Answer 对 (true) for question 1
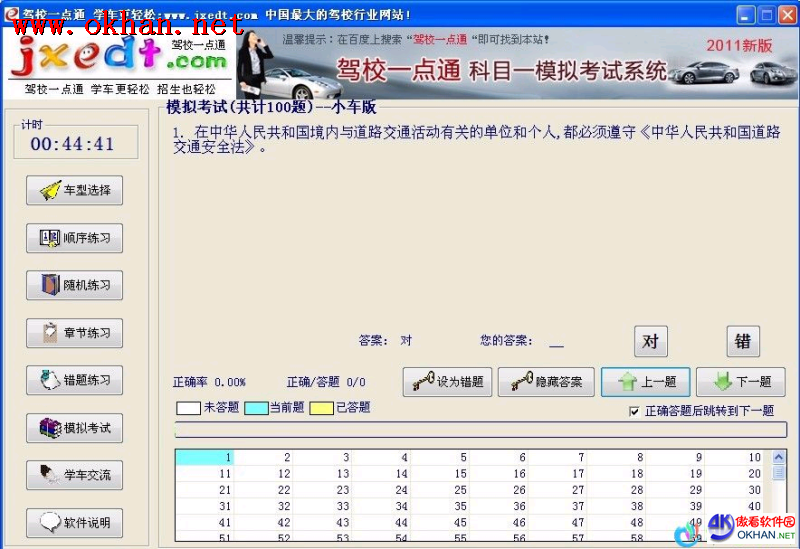The image size is (800, 549). point(651,341)
